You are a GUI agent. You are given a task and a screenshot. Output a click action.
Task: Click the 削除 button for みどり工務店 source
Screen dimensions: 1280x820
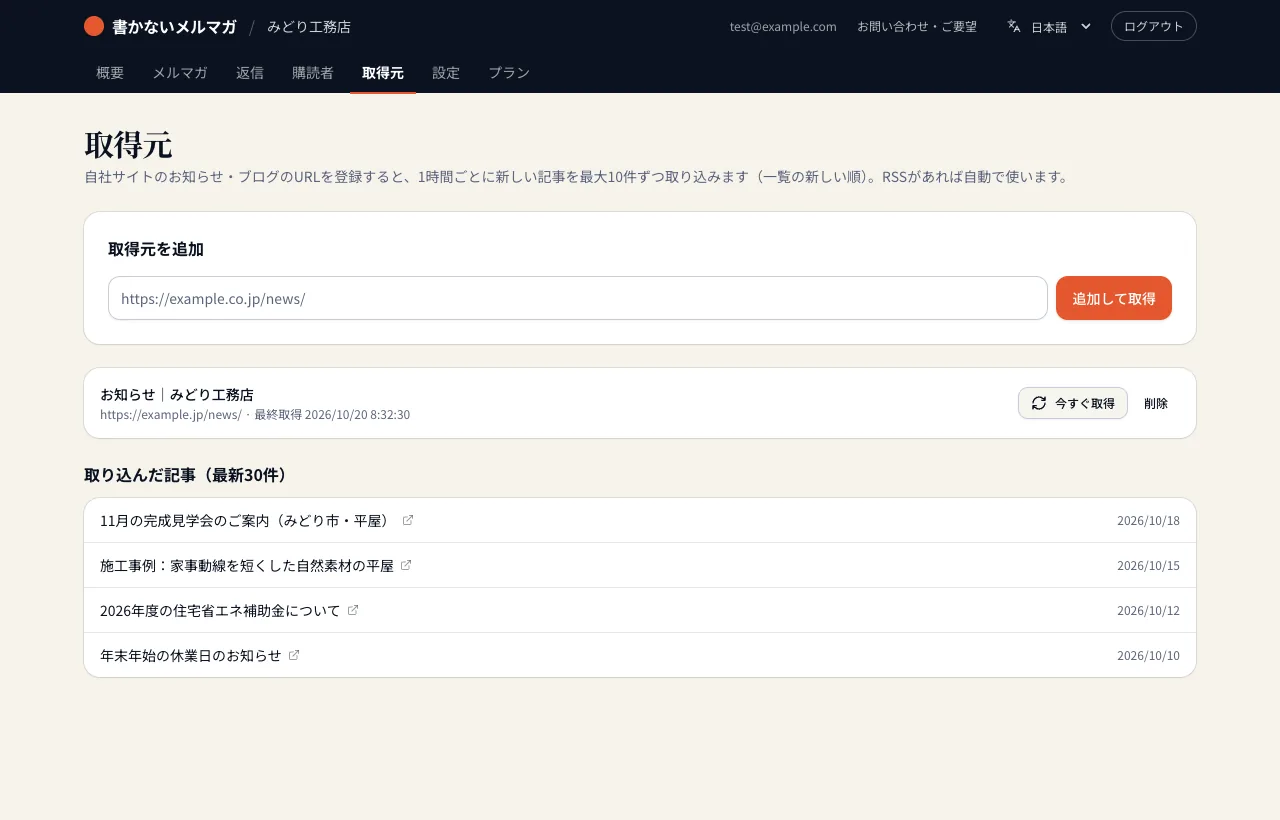[x=1156, y=403]
